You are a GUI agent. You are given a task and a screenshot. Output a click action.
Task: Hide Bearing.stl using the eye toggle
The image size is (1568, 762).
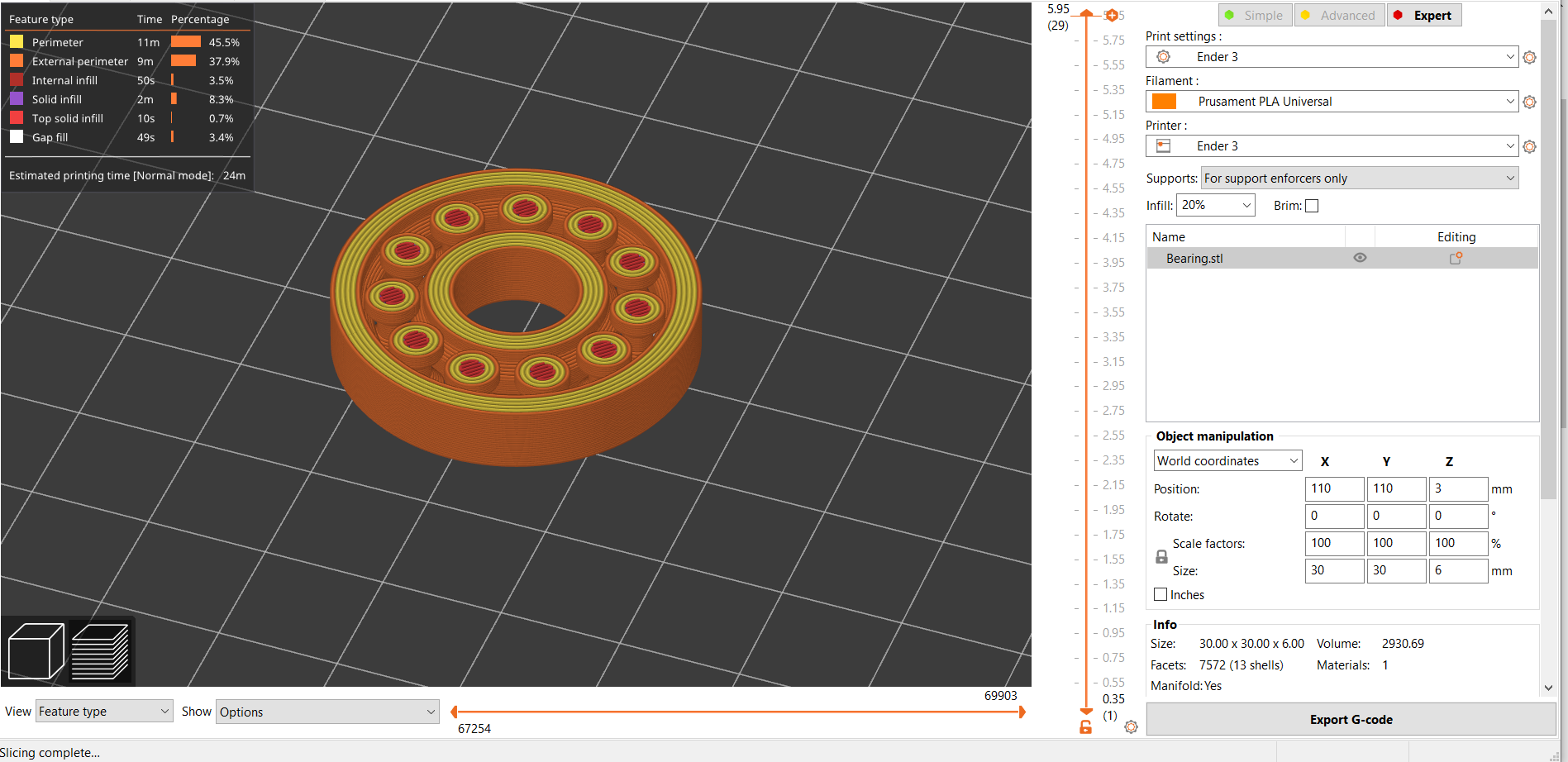[x=1360, y=257]
